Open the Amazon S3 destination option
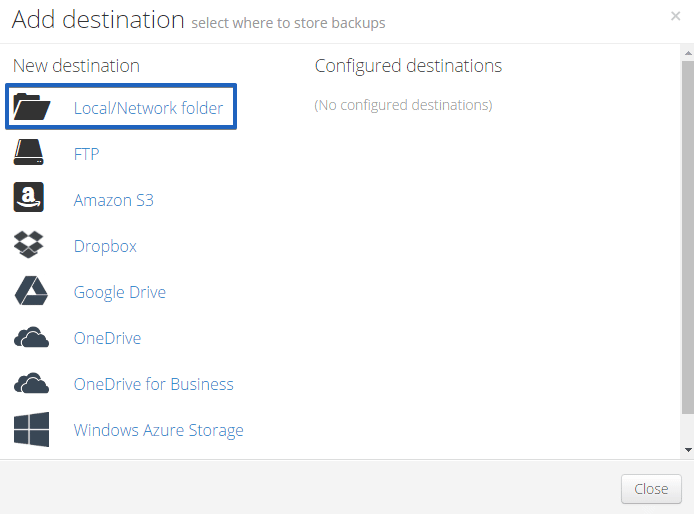694x514 pixels. click(113, 200)
